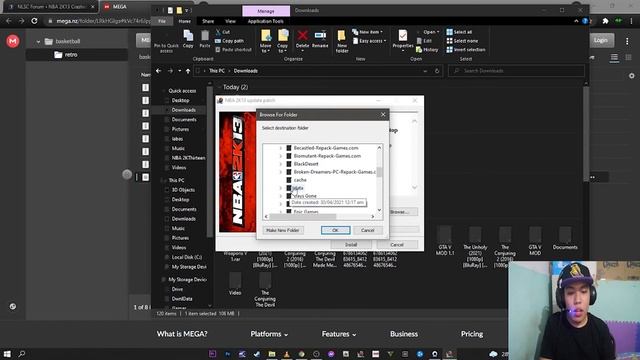The image size is (640, 360).
Task: Click Install in the update patch window
Action: coord(351,244)
